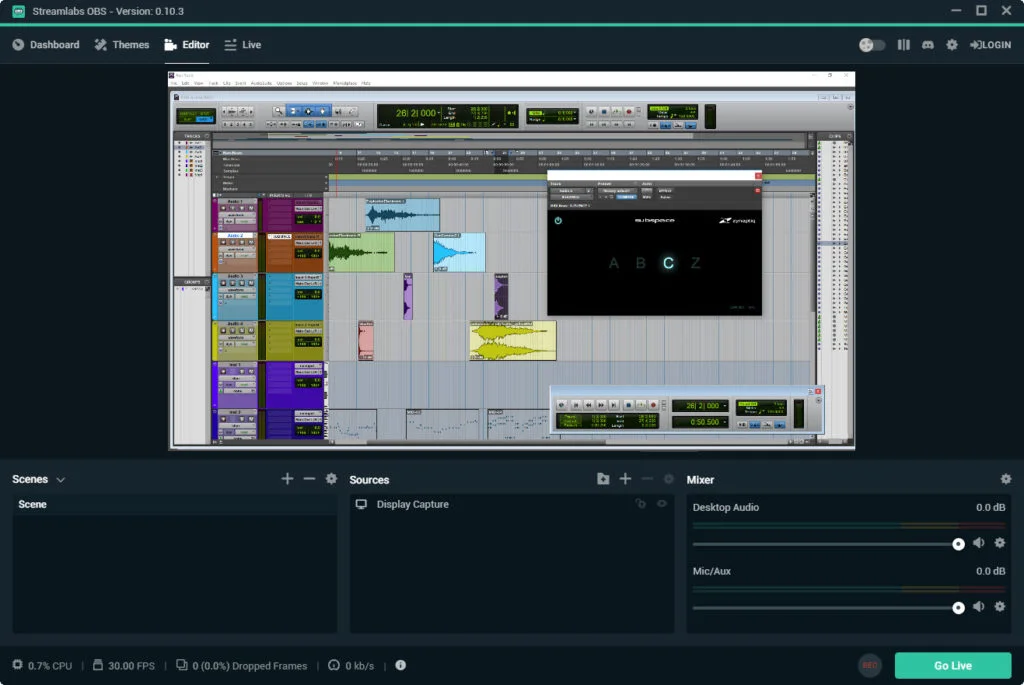The height and width of the screenshot is (685, 1024).
Task: Click subspace power icon in preview
Action: [558, 220]
